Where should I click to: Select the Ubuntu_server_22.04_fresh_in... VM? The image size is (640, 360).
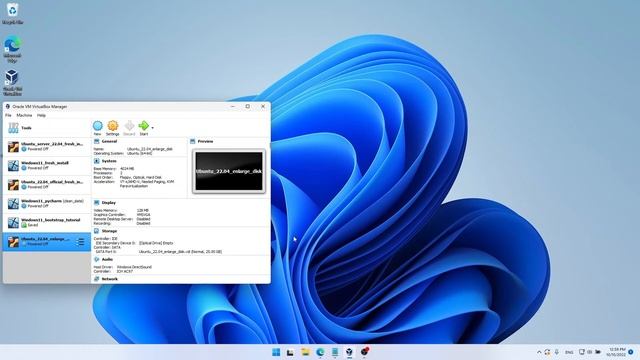(47, 147)
